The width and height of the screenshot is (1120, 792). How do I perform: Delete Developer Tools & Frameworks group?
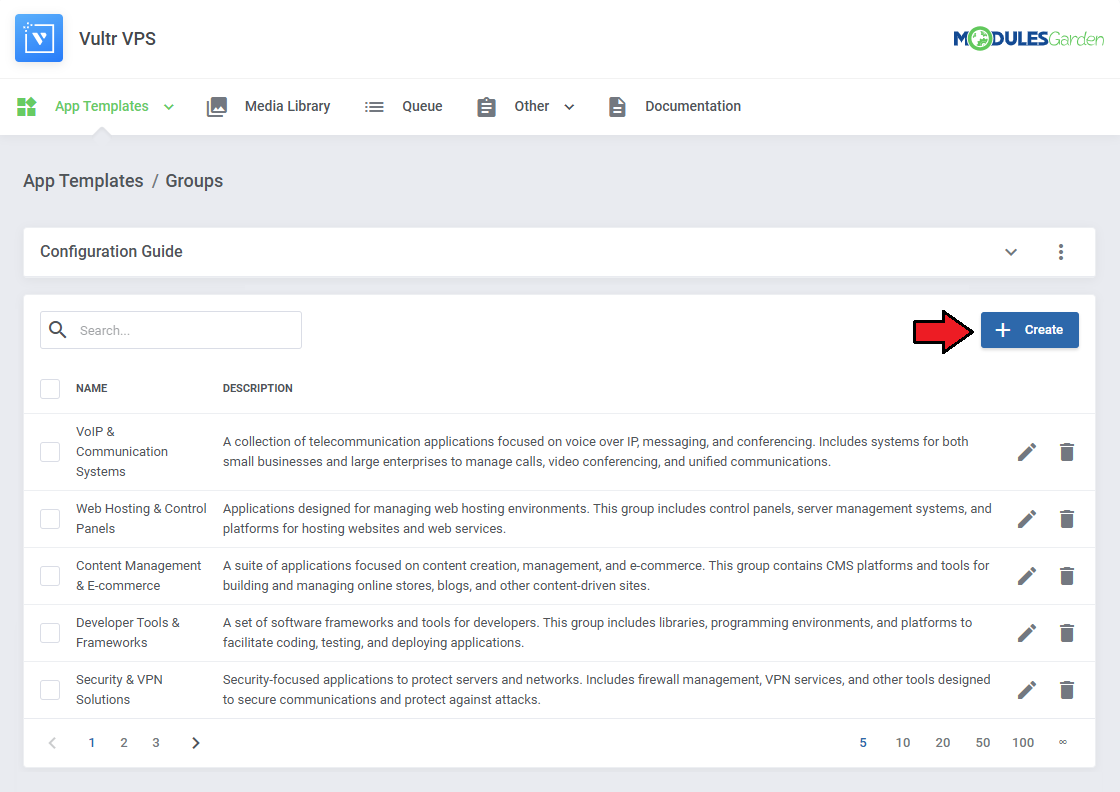tap(1066, 633)
